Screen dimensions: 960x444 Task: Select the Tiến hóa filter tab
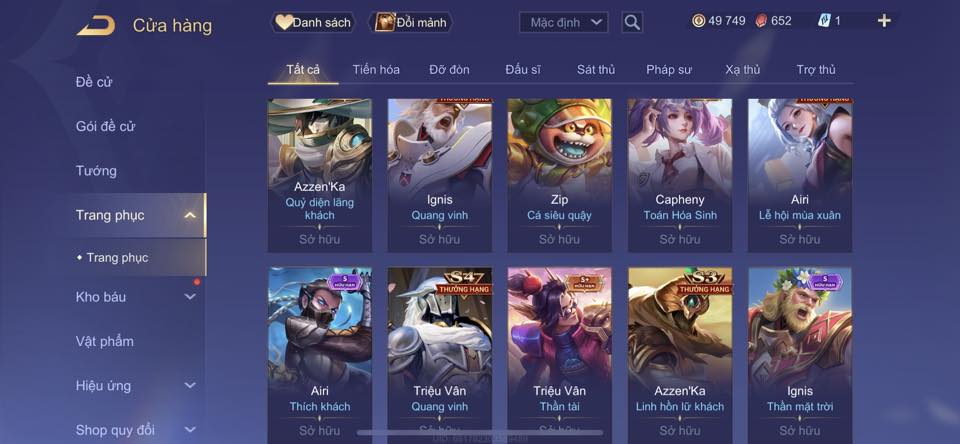coord(376,69)
